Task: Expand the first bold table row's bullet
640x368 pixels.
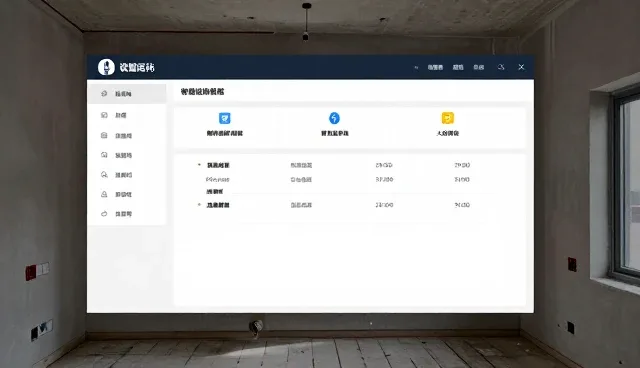Action: tap(199, 165)
